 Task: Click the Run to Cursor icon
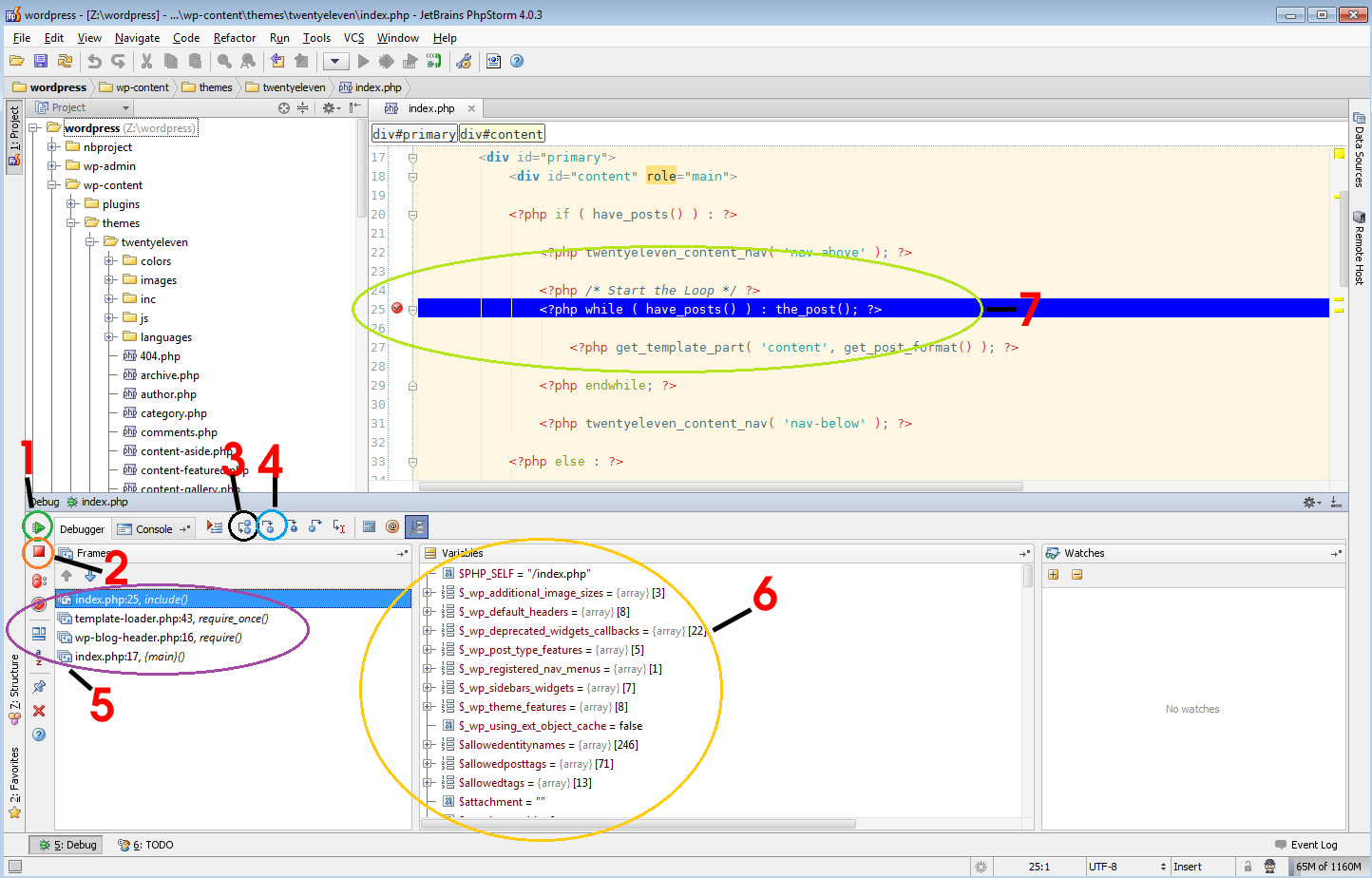(x=339, y=526)
